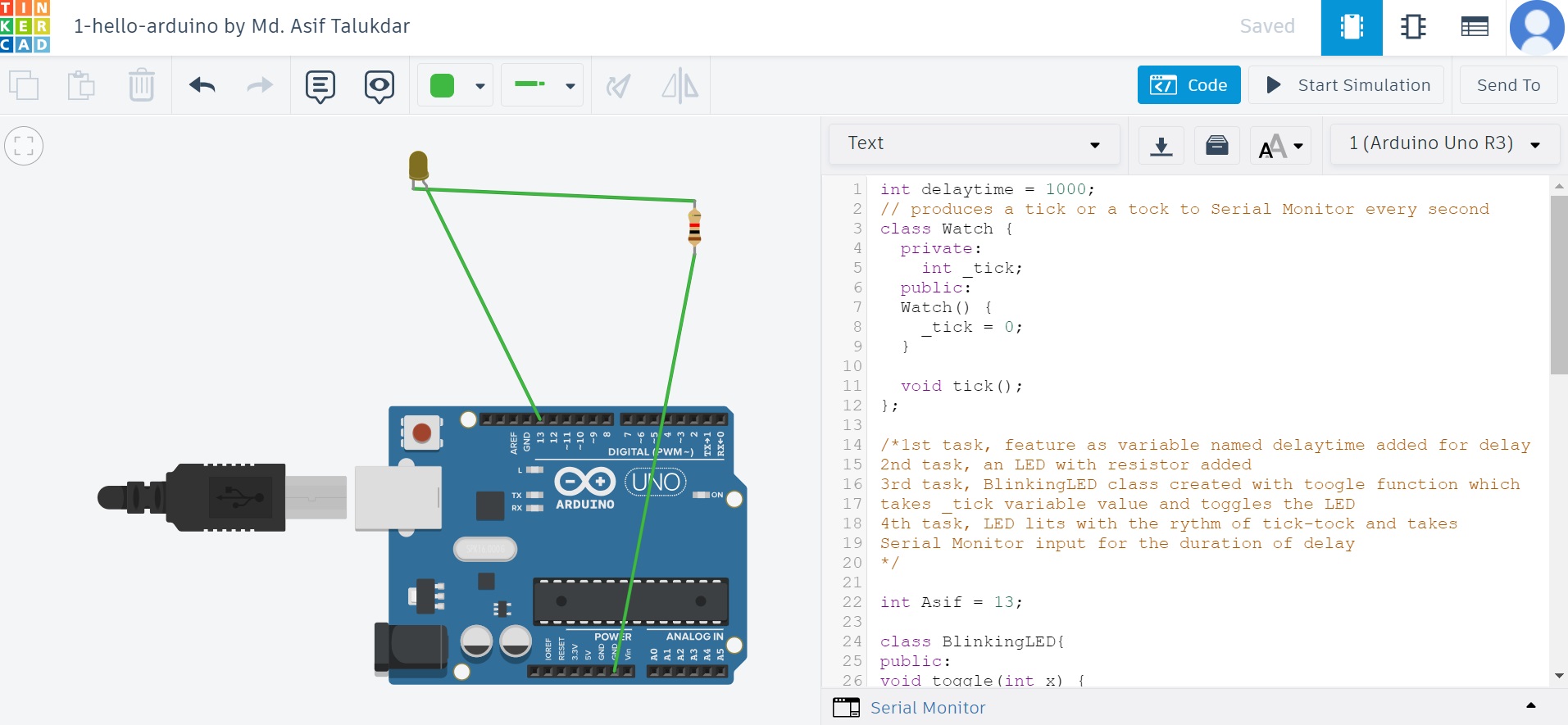Click scrollbar up arrow in code editor
The height and width of the screenshot is (725, 1568).
tap(1558, 186)
